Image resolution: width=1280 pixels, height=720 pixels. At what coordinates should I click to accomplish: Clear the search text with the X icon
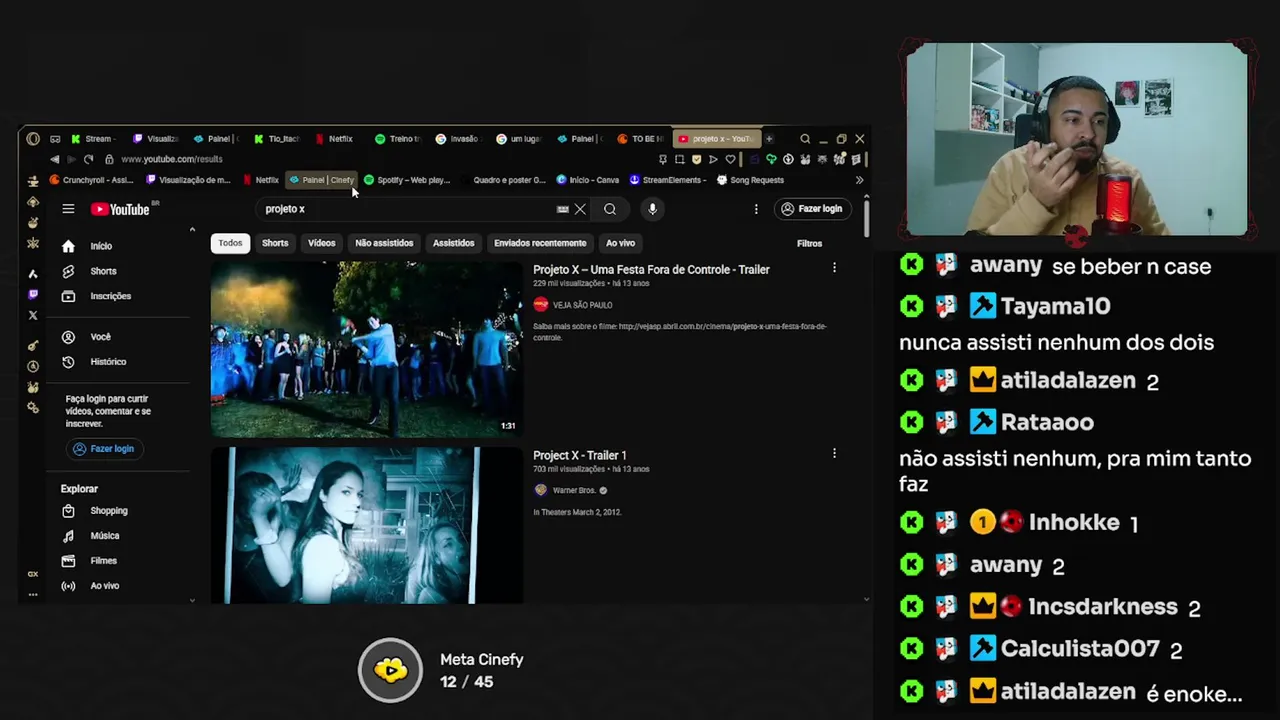(x=580, y=209)
